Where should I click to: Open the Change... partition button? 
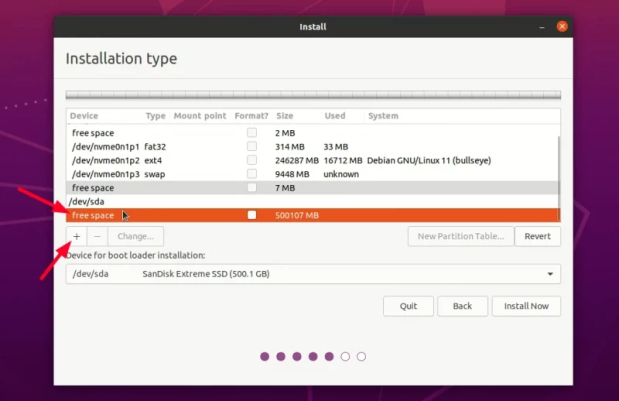click(135, 237)
